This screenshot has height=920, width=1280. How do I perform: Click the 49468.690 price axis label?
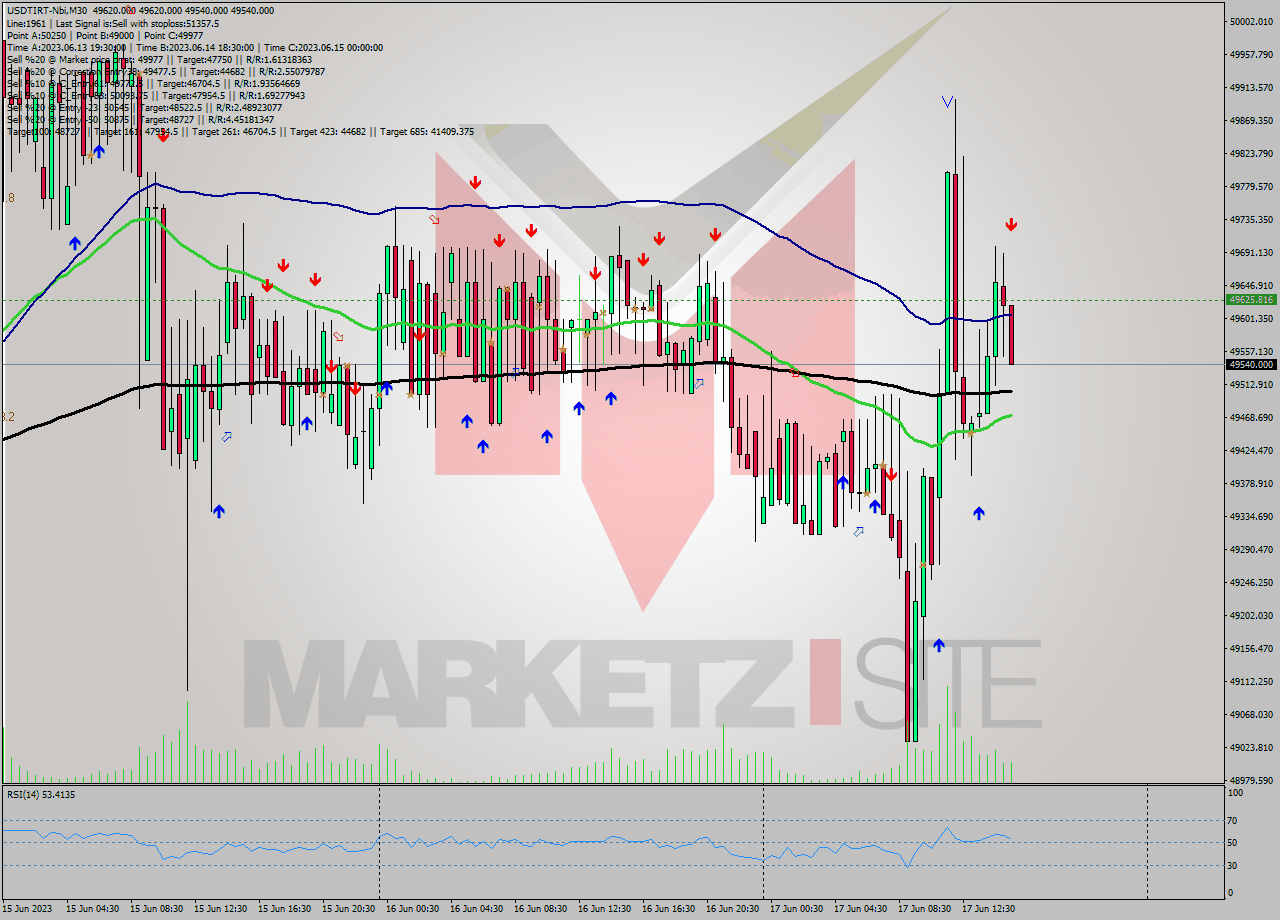pos(1253,417)
